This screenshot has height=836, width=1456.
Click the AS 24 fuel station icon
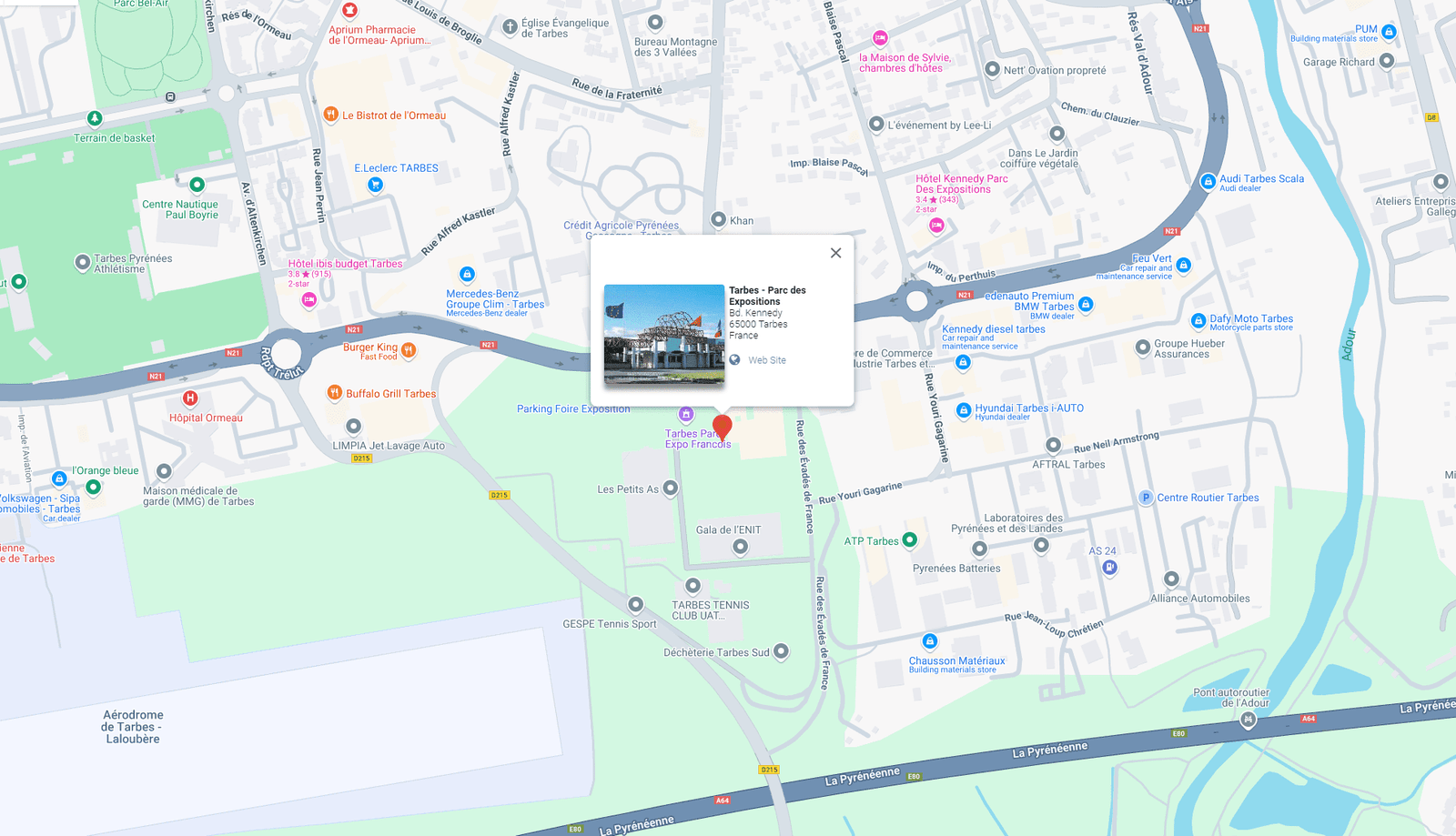[x=1109, y=568]
